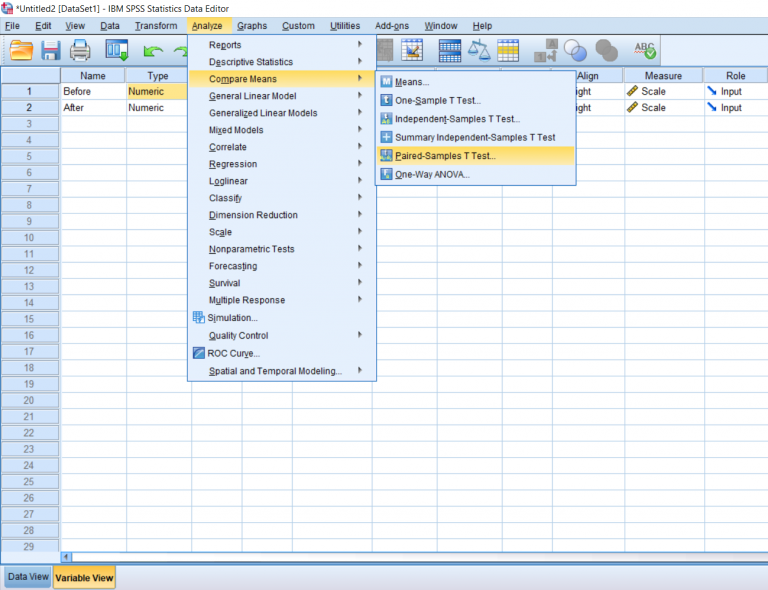
Task: Open the Multiple Response entry
Action: click(x=282, y=300)
